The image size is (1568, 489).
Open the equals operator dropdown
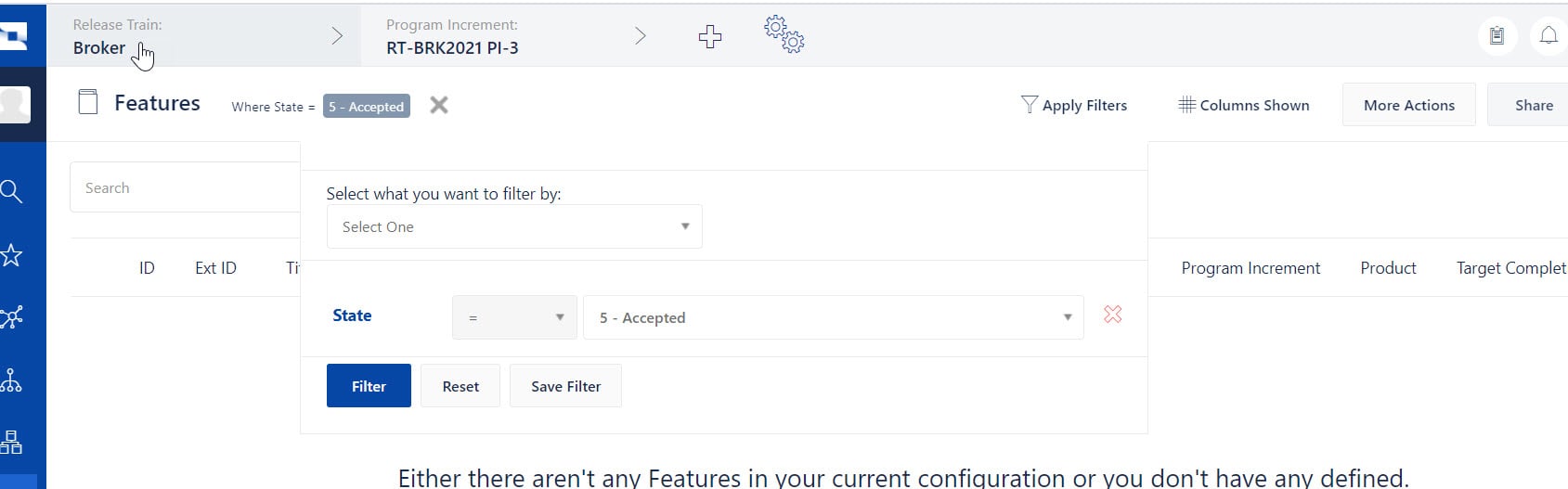[x=514, y=317]
